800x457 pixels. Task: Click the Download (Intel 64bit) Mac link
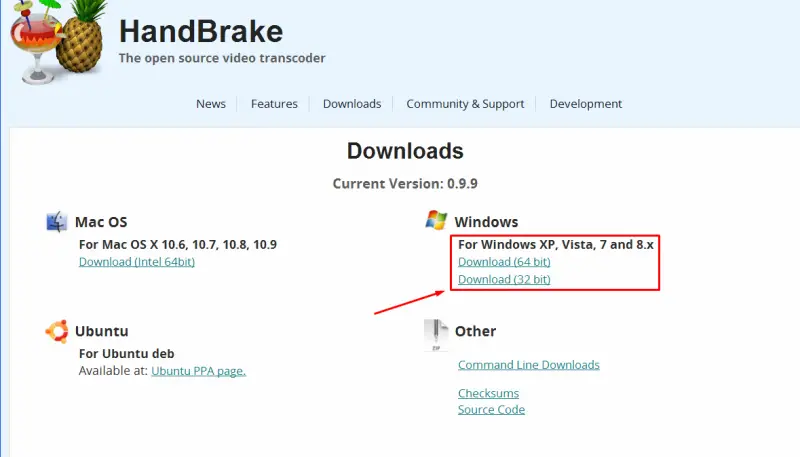click(x=137, y=262)
